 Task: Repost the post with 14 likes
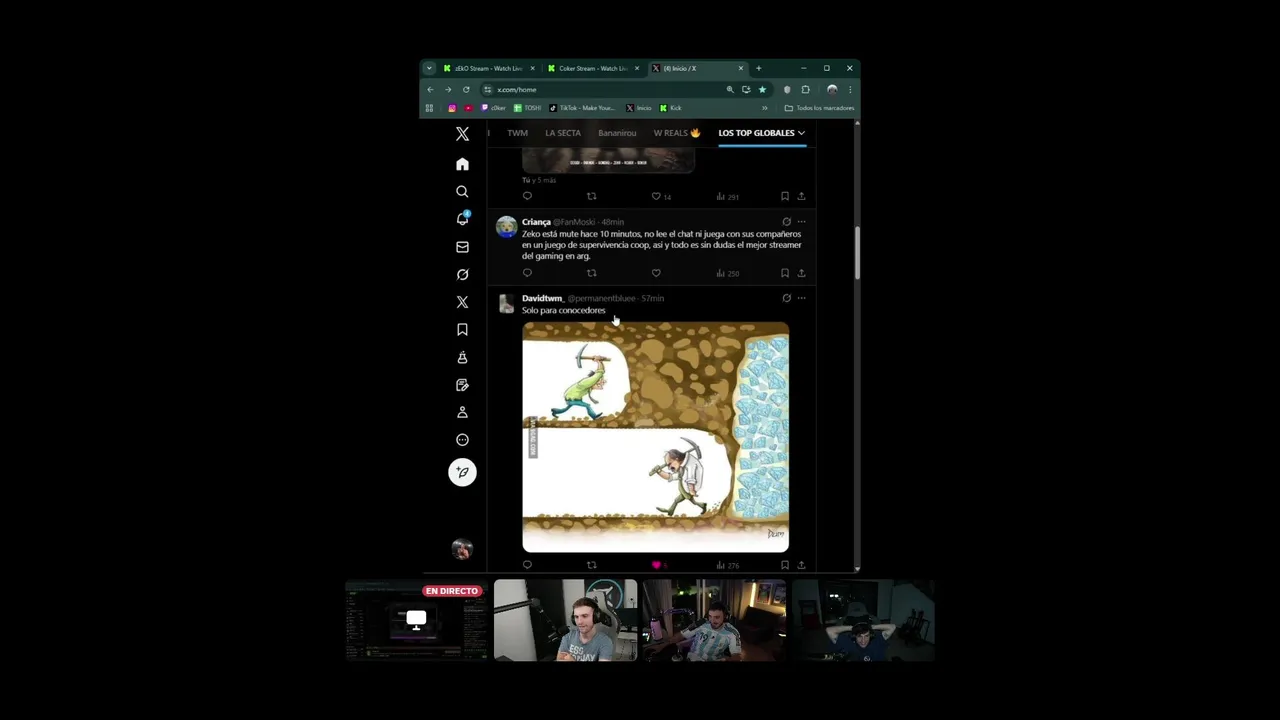[x=591, y=196]
